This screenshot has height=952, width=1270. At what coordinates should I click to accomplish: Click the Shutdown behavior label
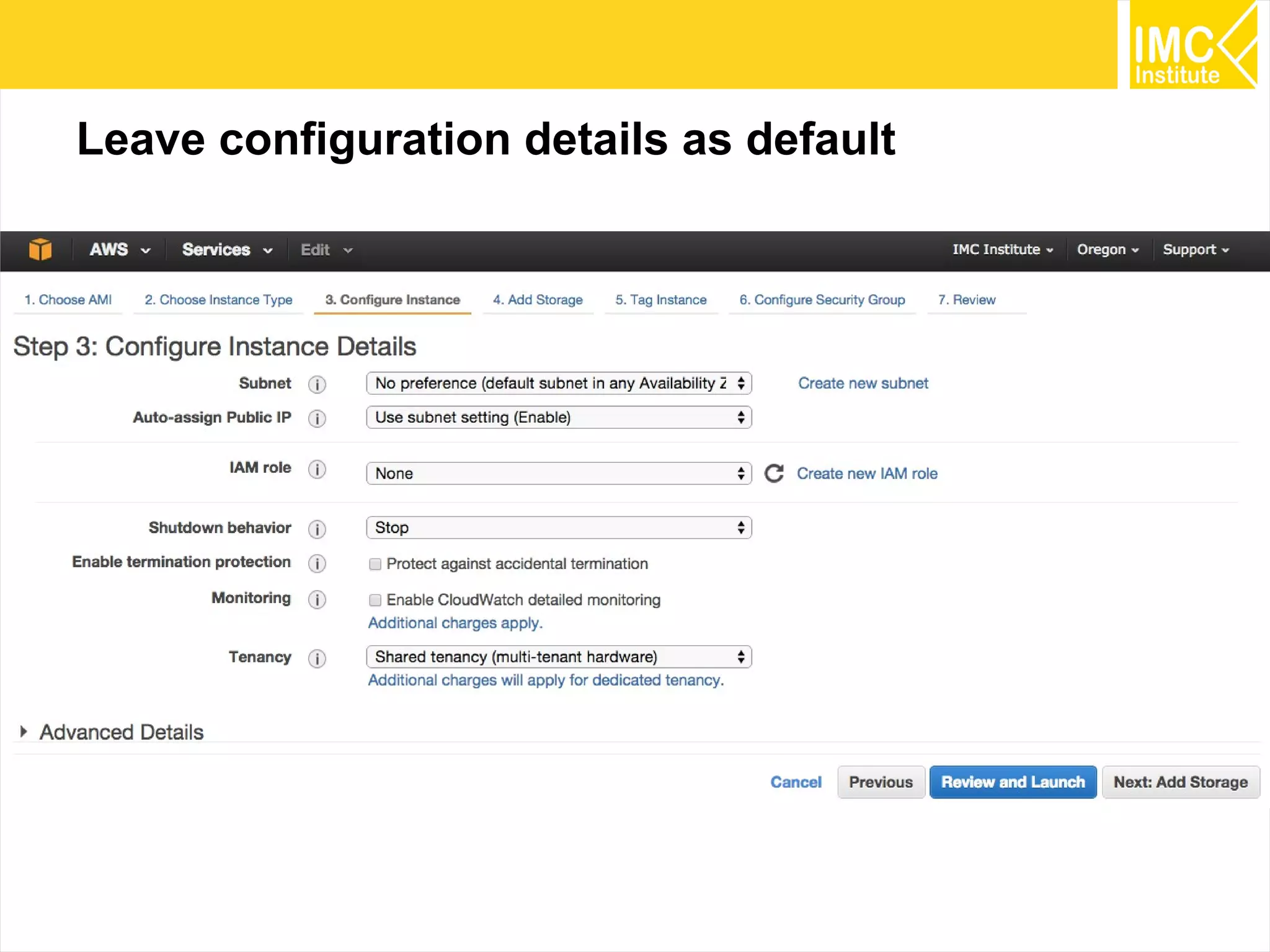pos(220,527)
